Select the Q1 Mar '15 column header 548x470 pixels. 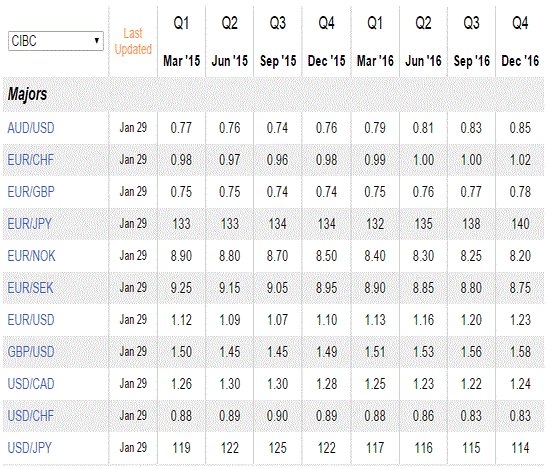click(x=181, y=42)
